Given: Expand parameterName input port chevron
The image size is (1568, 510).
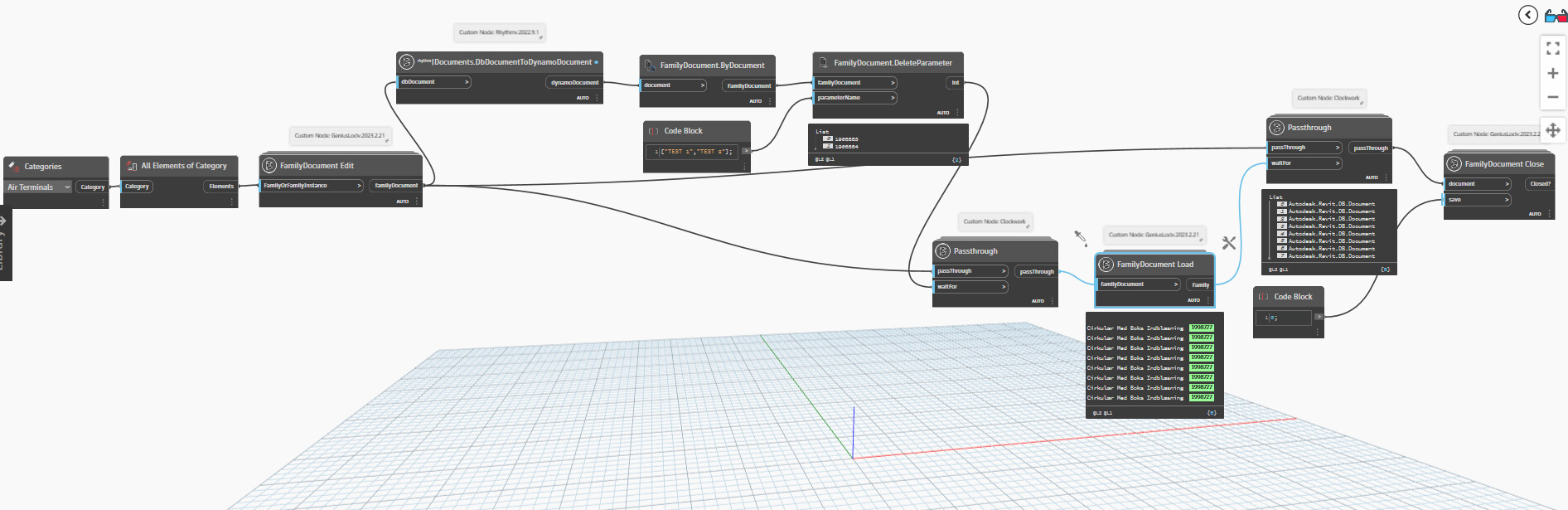Looking at the screenshot, I should [893, 98].
